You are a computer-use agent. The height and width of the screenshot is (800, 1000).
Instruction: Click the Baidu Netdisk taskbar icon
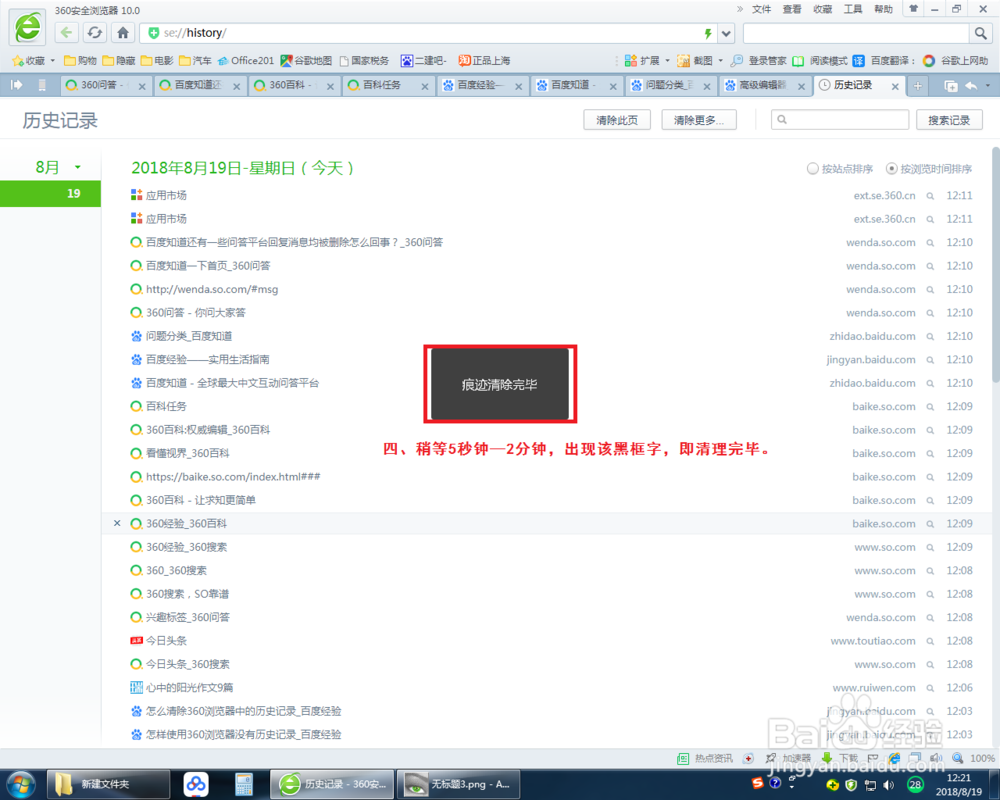tap(196, 784)
